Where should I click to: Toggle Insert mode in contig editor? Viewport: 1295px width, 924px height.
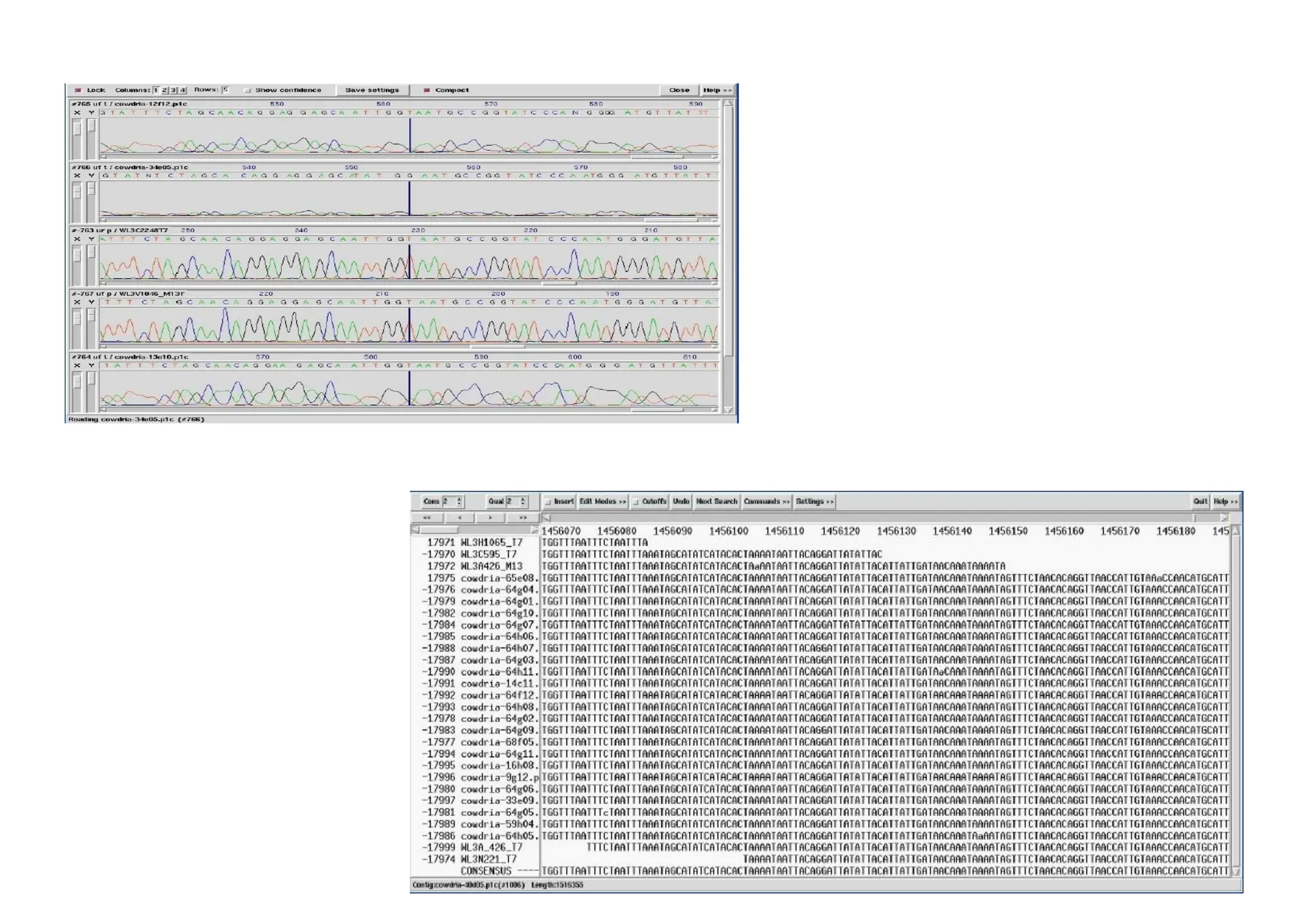(548, 502)
